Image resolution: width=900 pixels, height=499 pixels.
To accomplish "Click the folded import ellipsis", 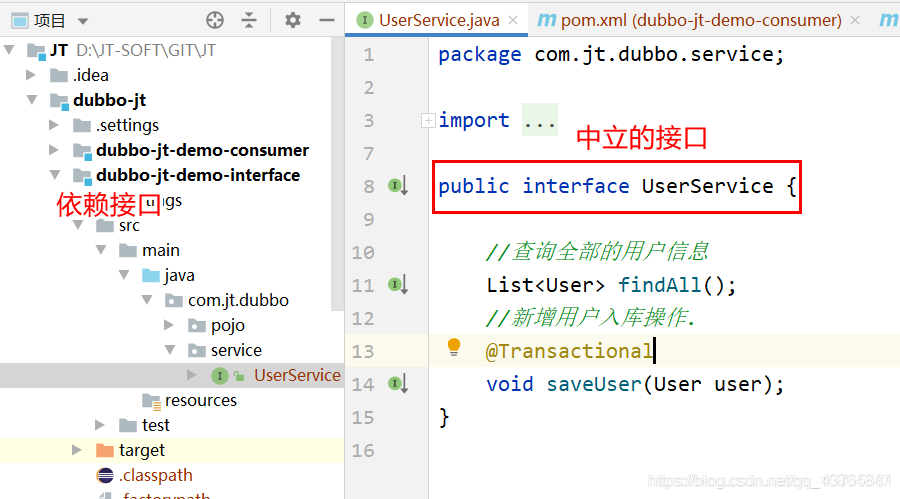I will 540,120.
